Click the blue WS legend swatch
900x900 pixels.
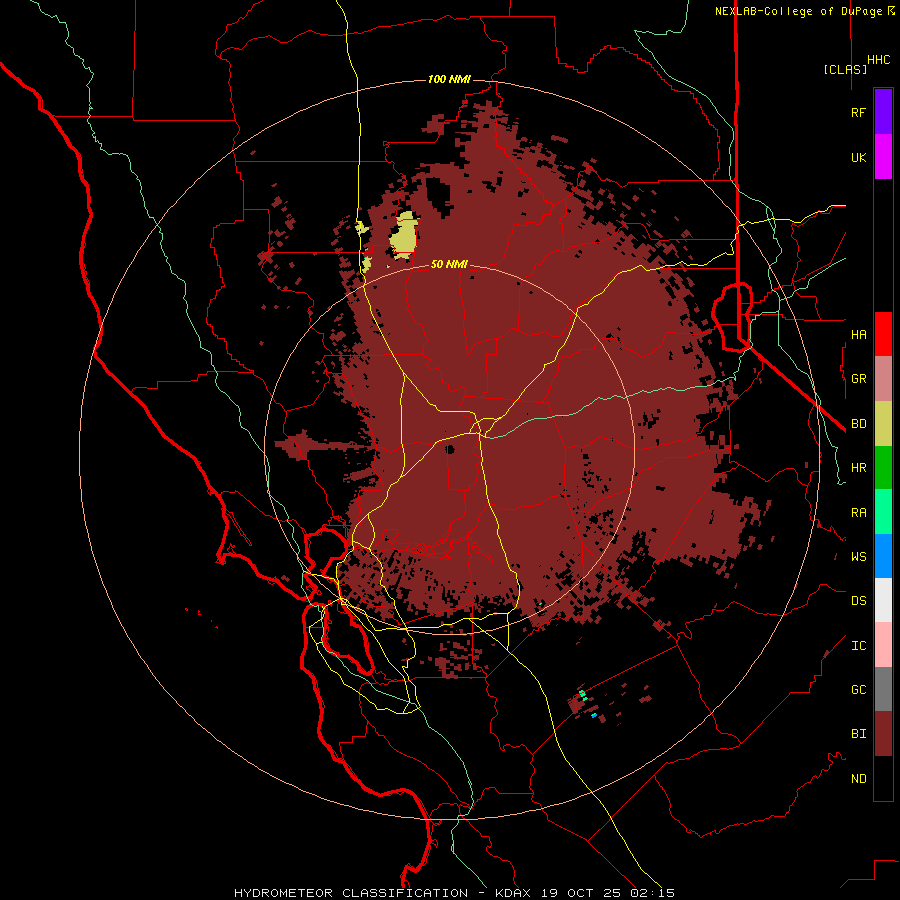point(883,556)
